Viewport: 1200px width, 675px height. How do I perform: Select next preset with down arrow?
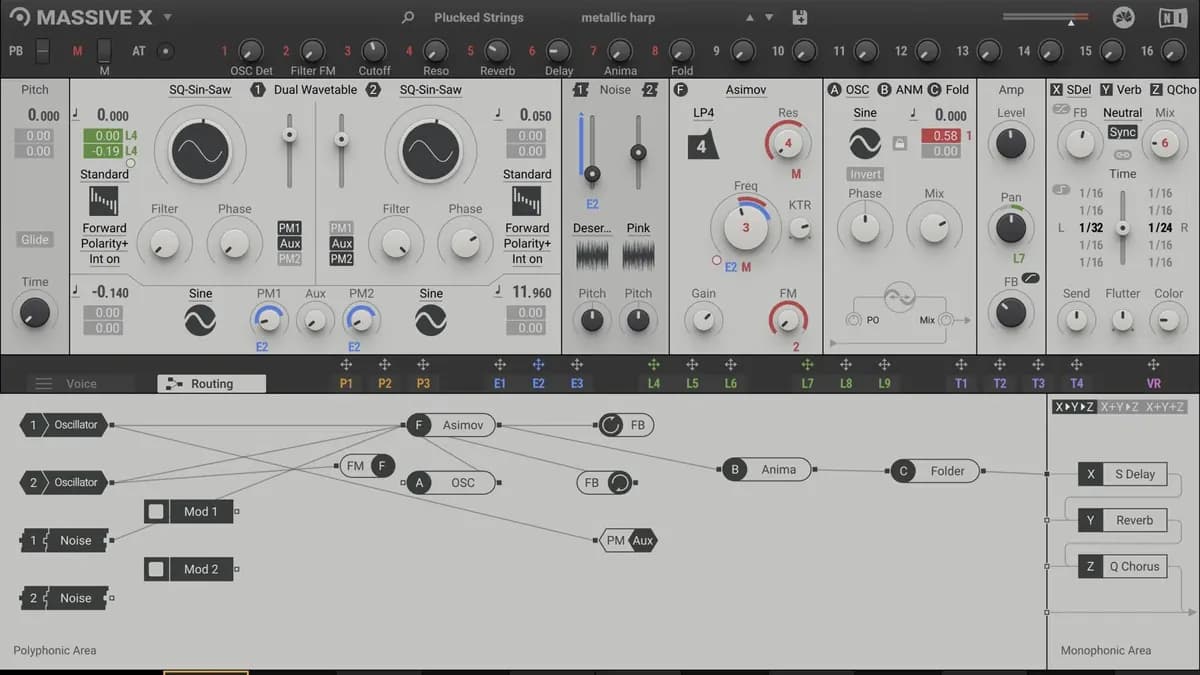click(769, 18)
